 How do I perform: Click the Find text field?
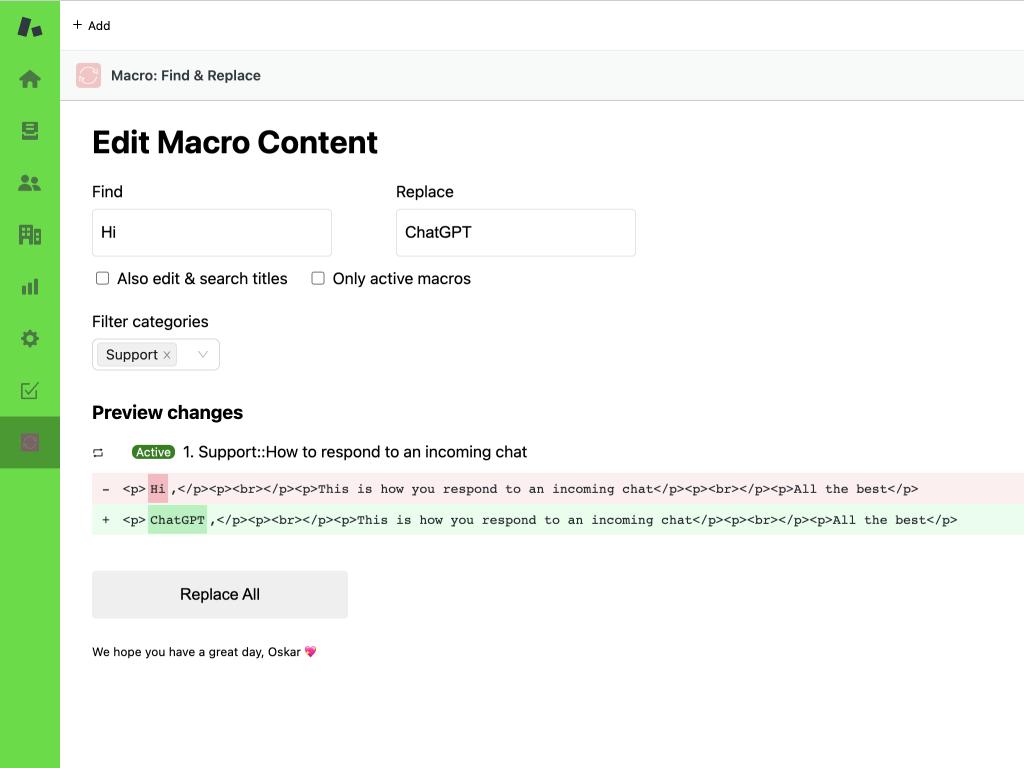(x=212, y=233)
